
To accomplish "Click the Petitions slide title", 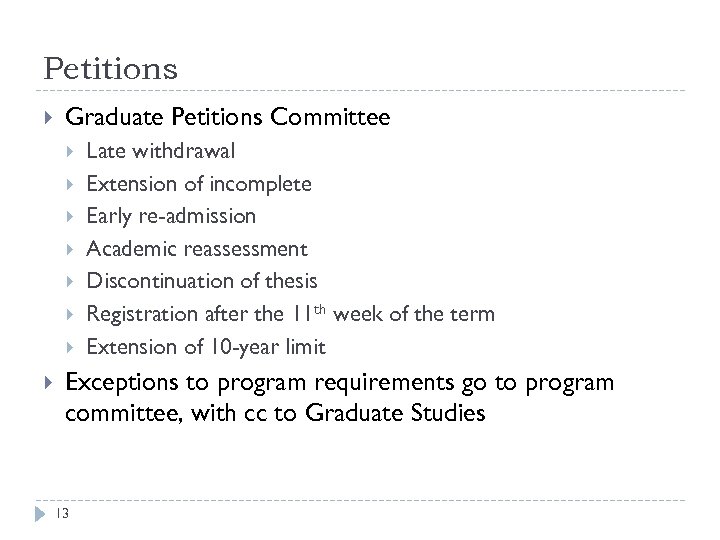I will coord(111,69).
